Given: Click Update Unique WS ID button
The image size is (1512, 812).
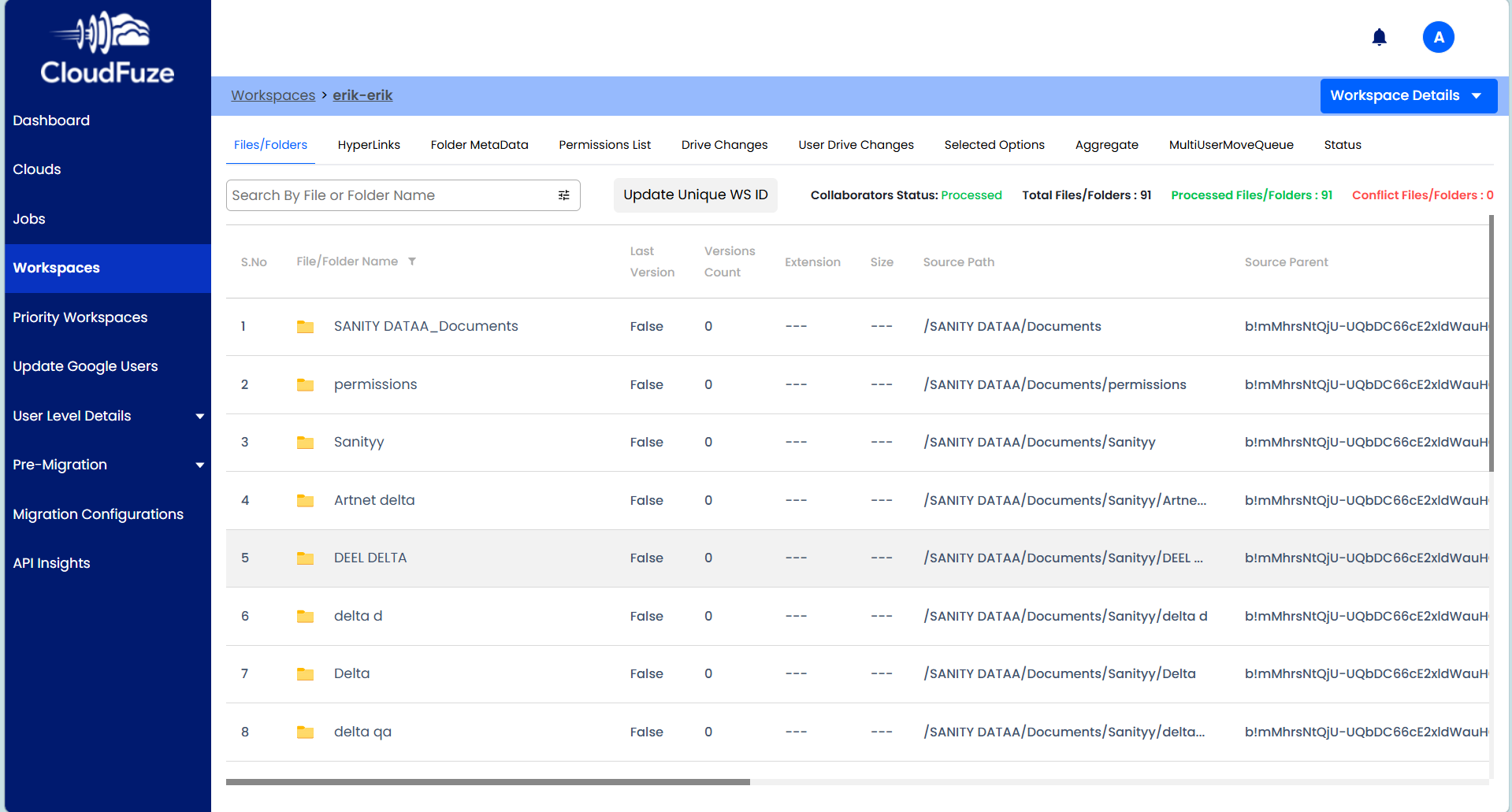Looking at the screenshot, I should point(695,195).
